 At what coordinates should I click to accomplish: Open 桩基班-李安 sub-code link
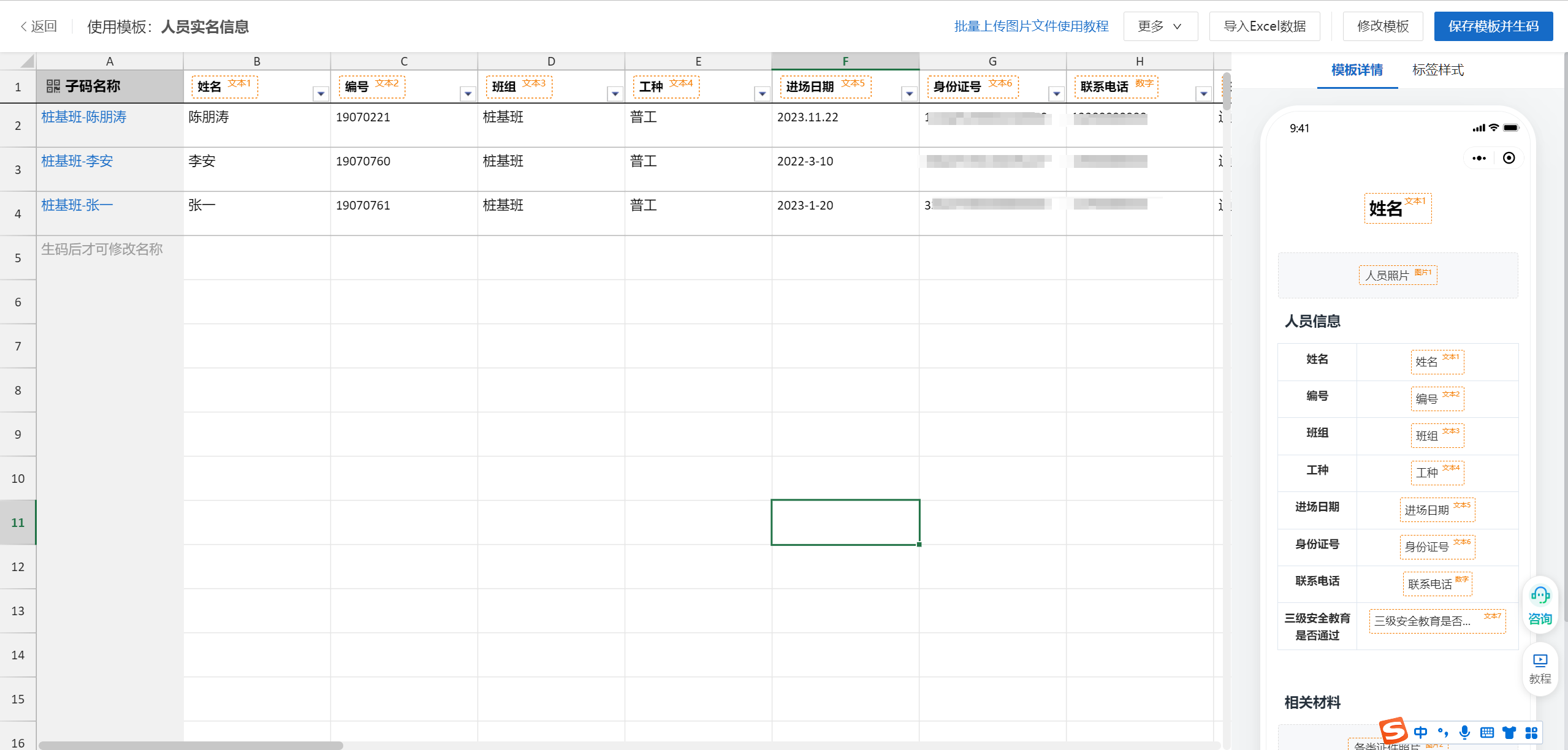click(77, 161)
